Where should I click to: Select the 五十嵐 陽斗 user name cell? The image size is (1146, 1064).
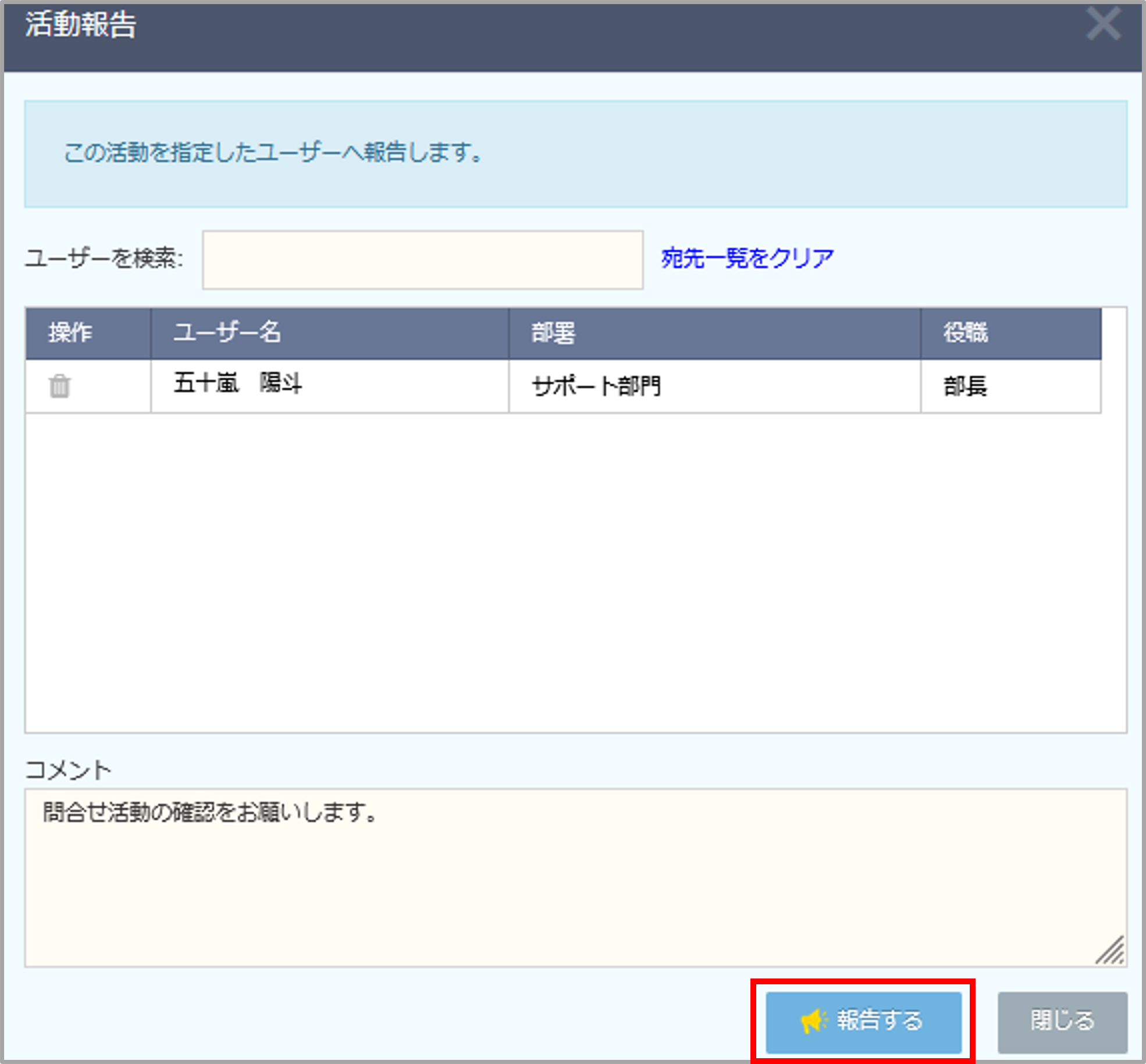pyautogui.click(x=238, y=384)
